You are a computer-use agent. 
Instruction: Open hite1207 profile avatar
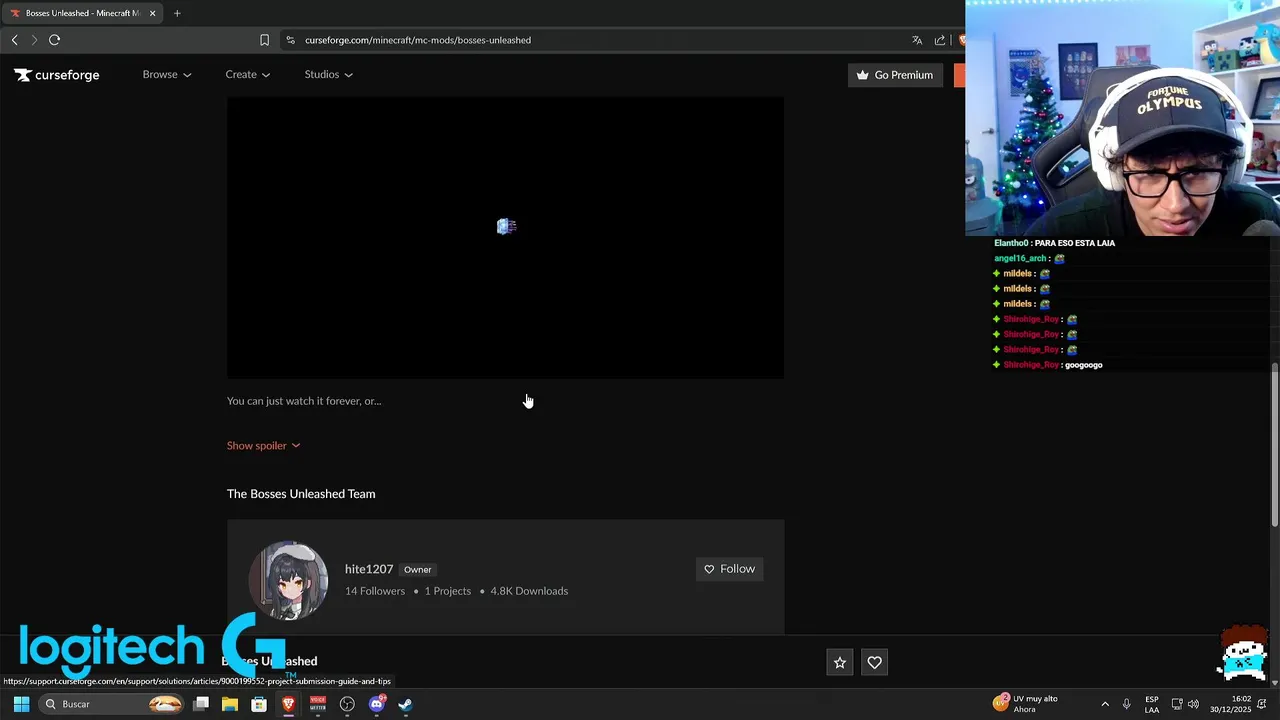288,580
